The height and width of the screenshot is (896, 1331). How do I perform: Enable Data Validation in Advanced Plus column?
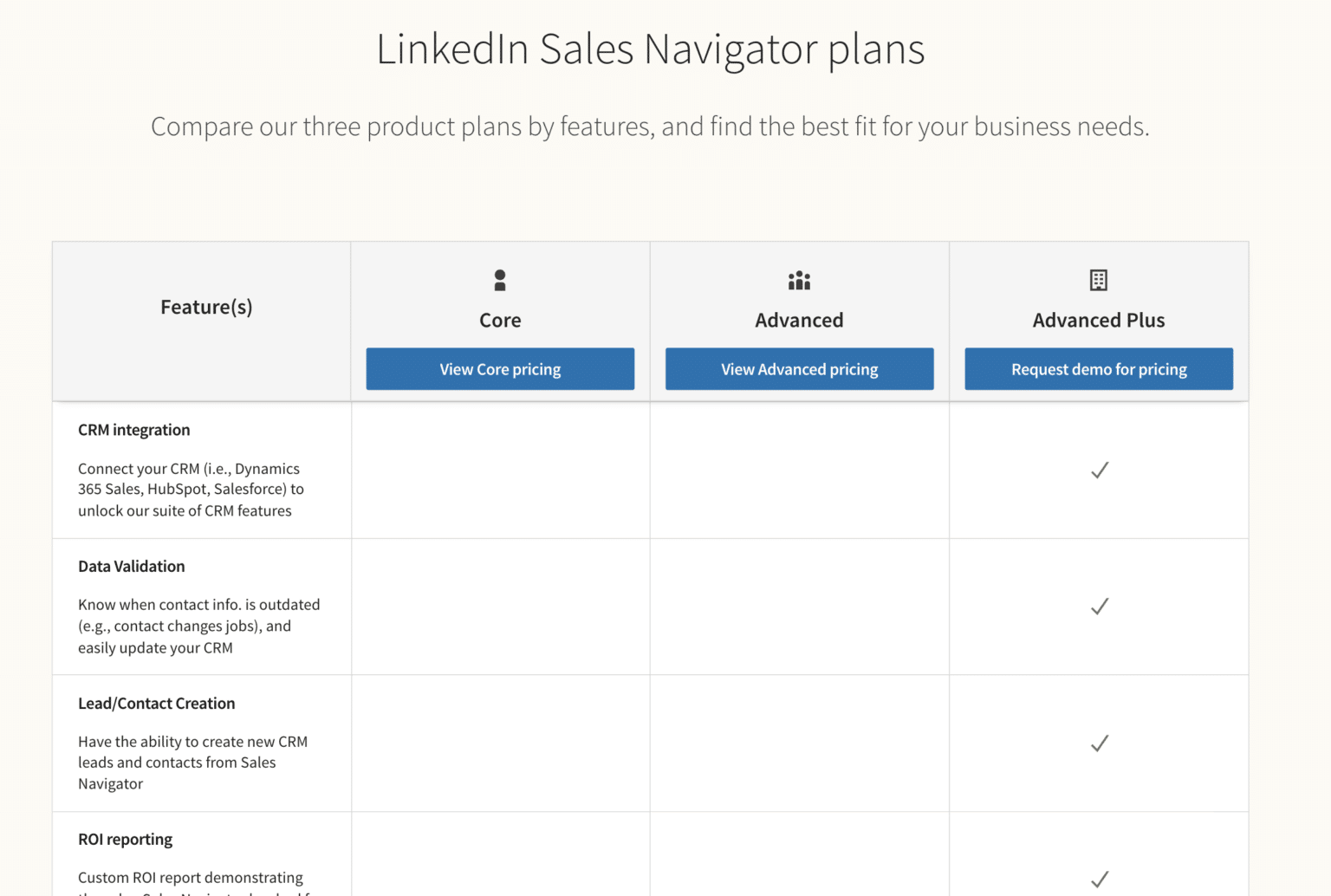(1098, 607)
